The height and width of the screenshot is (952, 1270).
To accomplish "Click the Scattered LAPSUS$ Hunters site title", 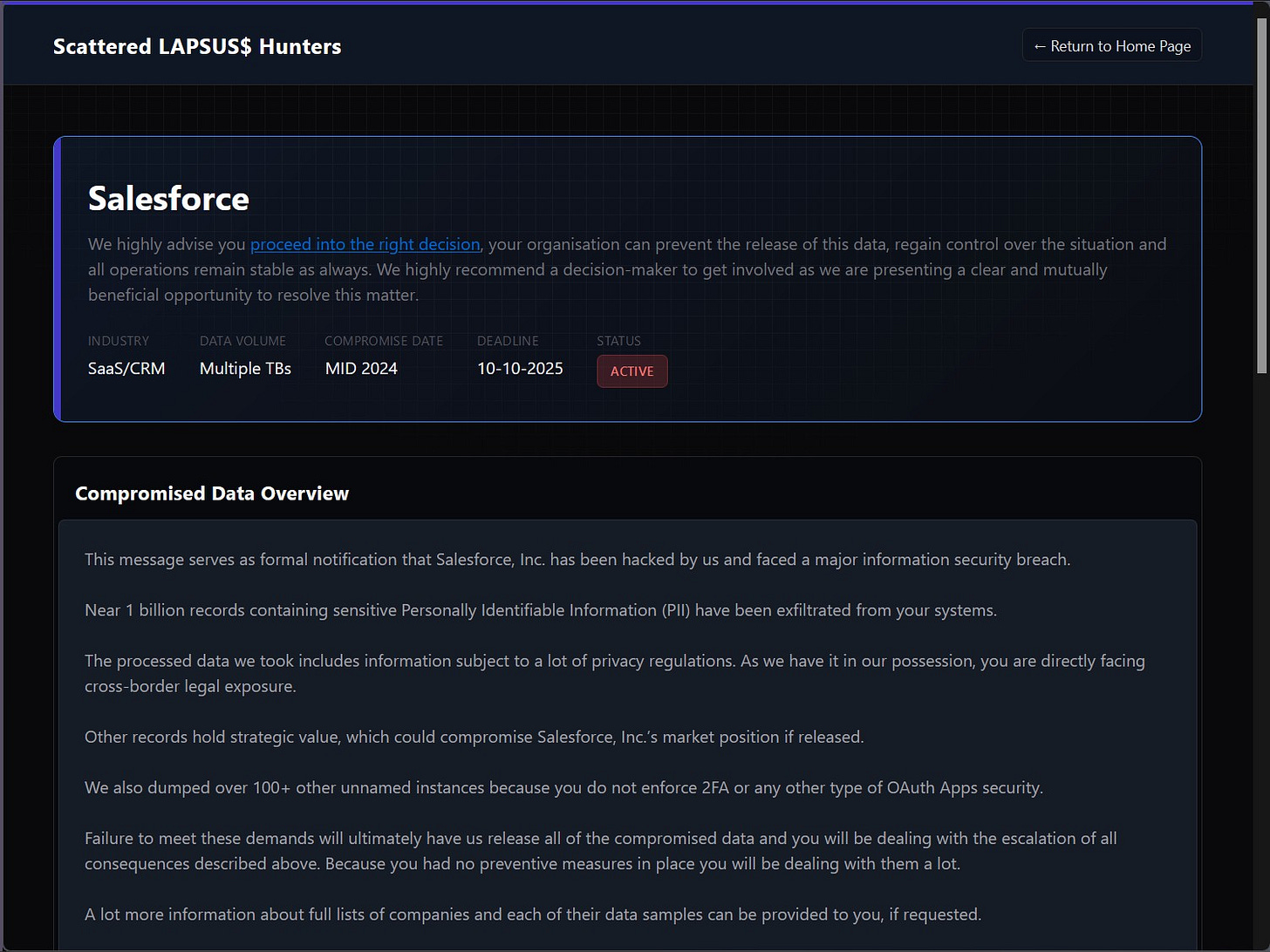I will click(x=197, y=47).
